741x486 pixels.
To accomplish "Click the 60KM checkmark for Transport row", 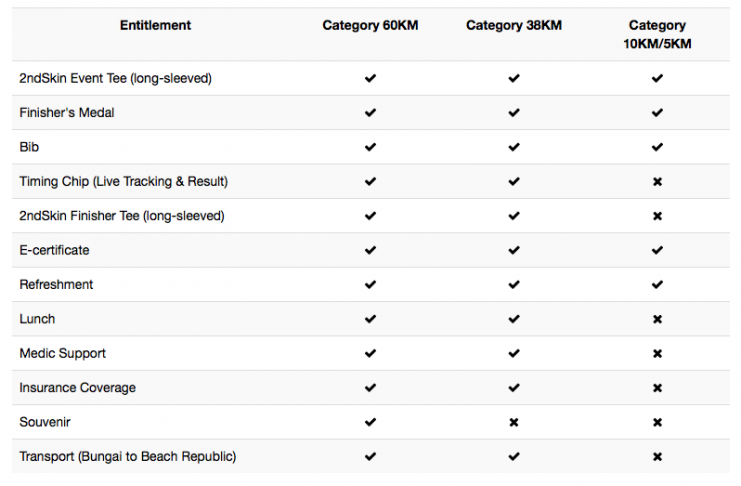I will pos(370,457).
